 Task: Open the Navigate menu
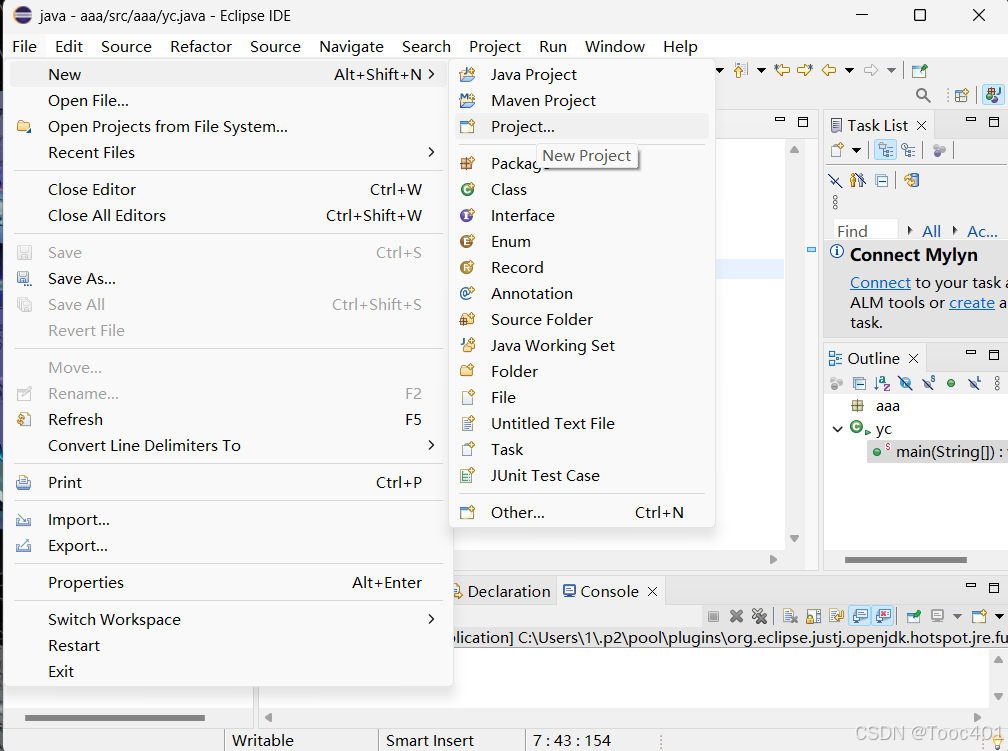pos(351,46)
